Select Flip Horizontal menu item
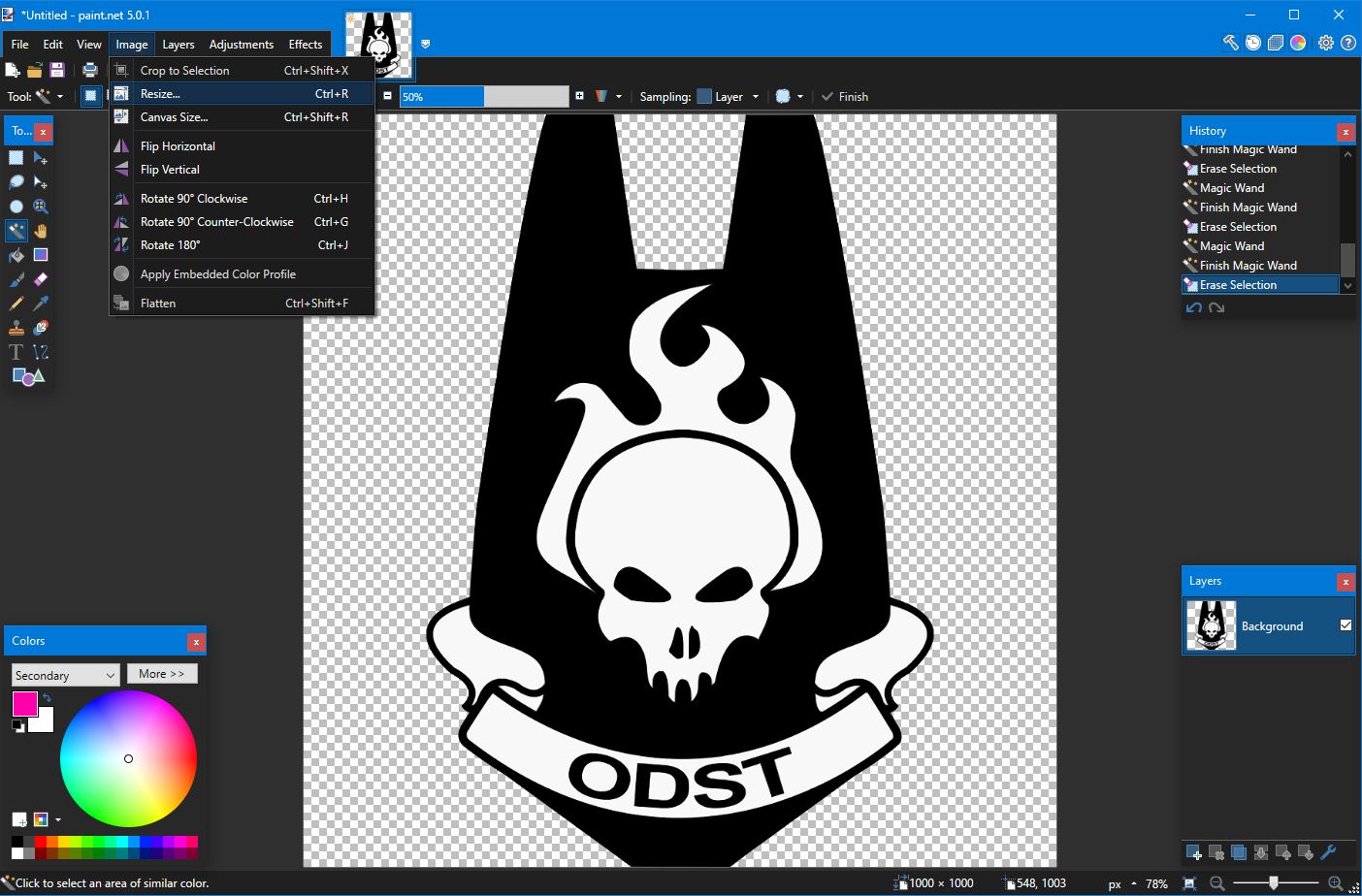The image size is (1362, 896). tap(242, 146)
